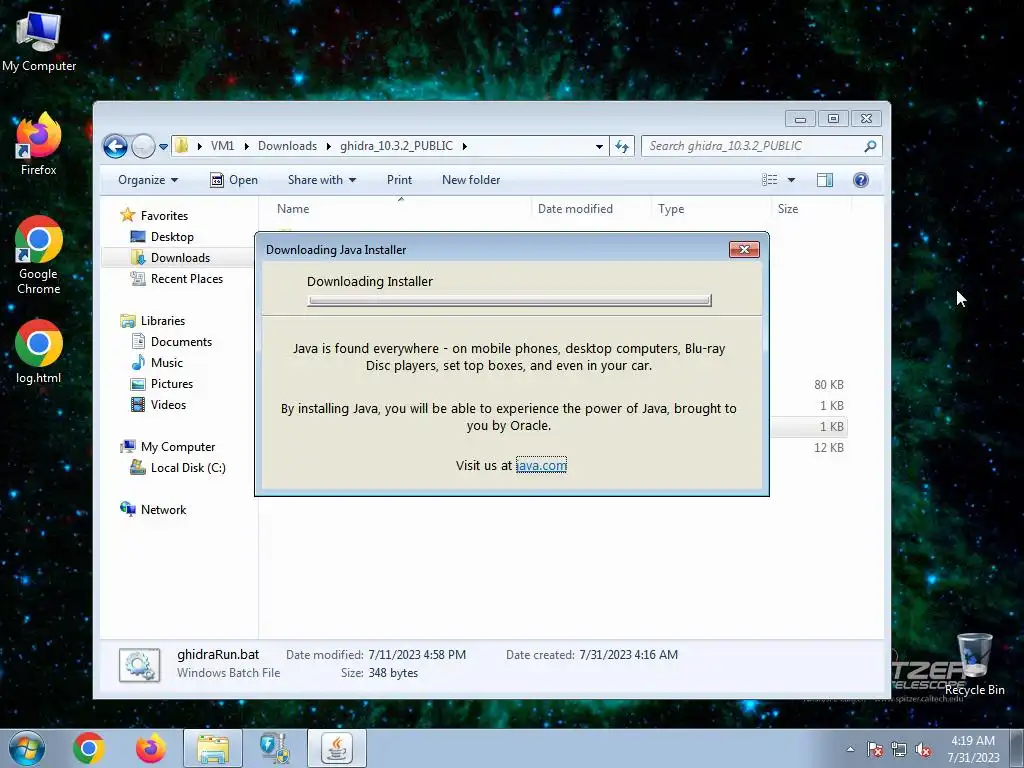
Task: Toggle the preview pane button
Action: click(825, 180)
